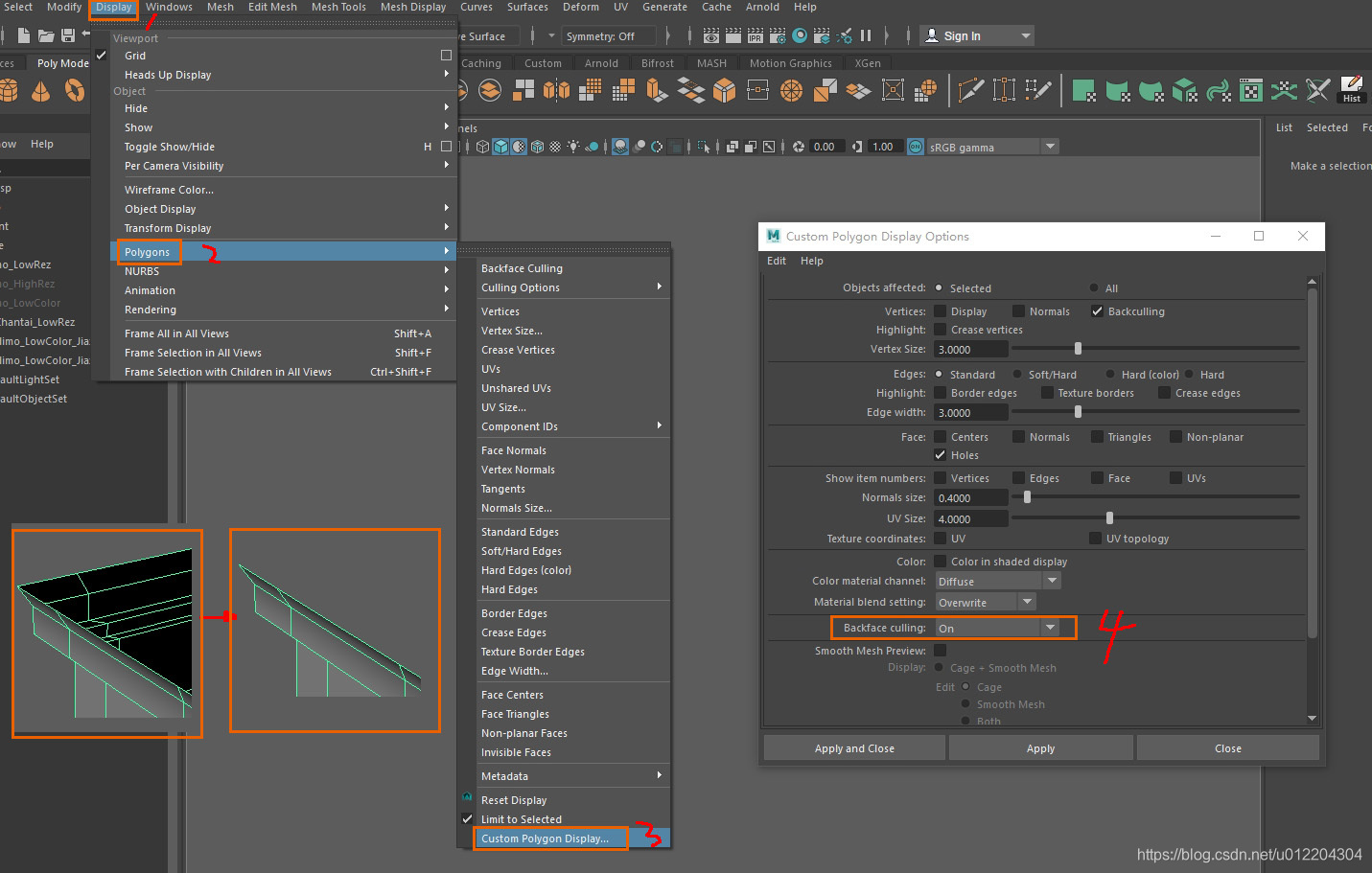The image size is (1372, 873).
Task: Select the 'All' objects affected radio
Action: (x=1094, y=287)
